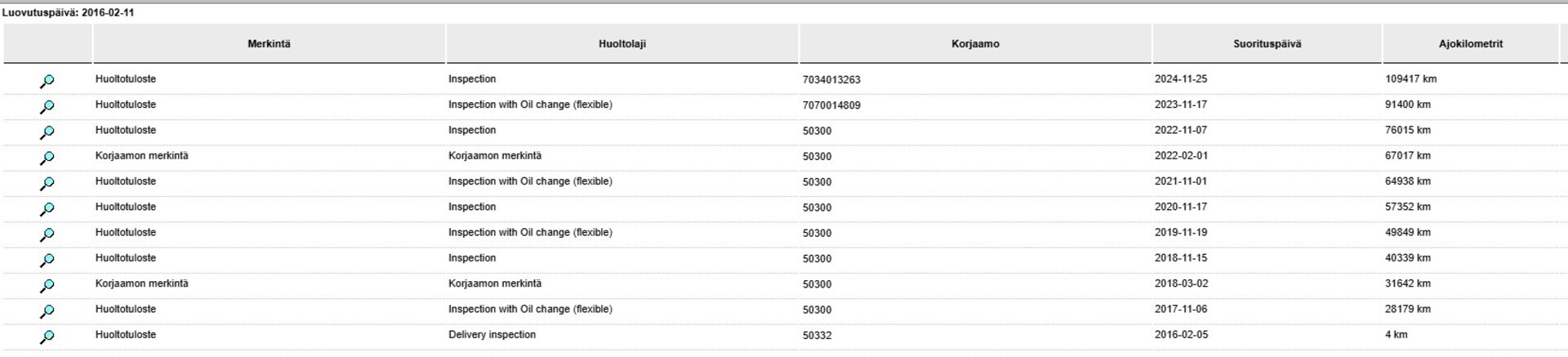Image resolution: width=1568 pixels, height=357 pixels.
Task: Click magnifier icon for 2022-11-07 inspection
Action: 47,132
